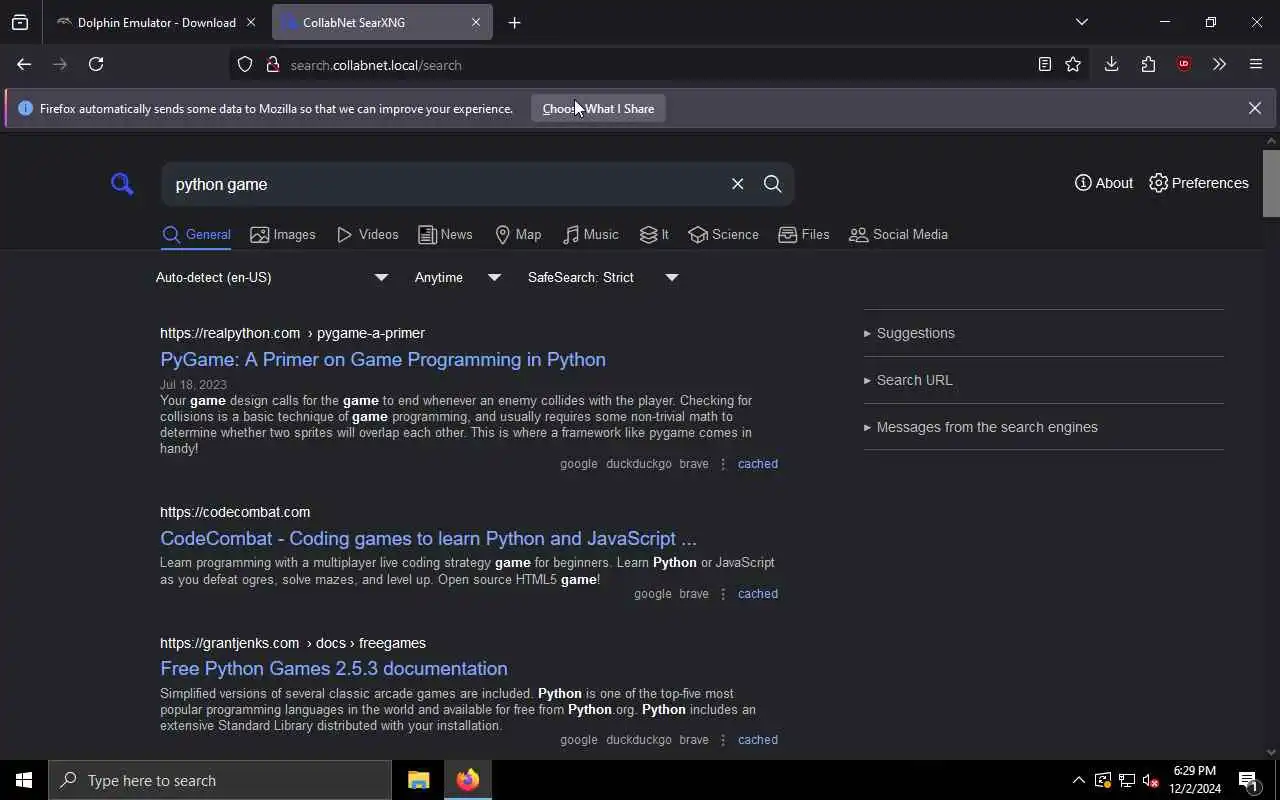Open more options dots for PyGame result
1280x800 pixels.
pyautogui.click(x=723, y=464)
